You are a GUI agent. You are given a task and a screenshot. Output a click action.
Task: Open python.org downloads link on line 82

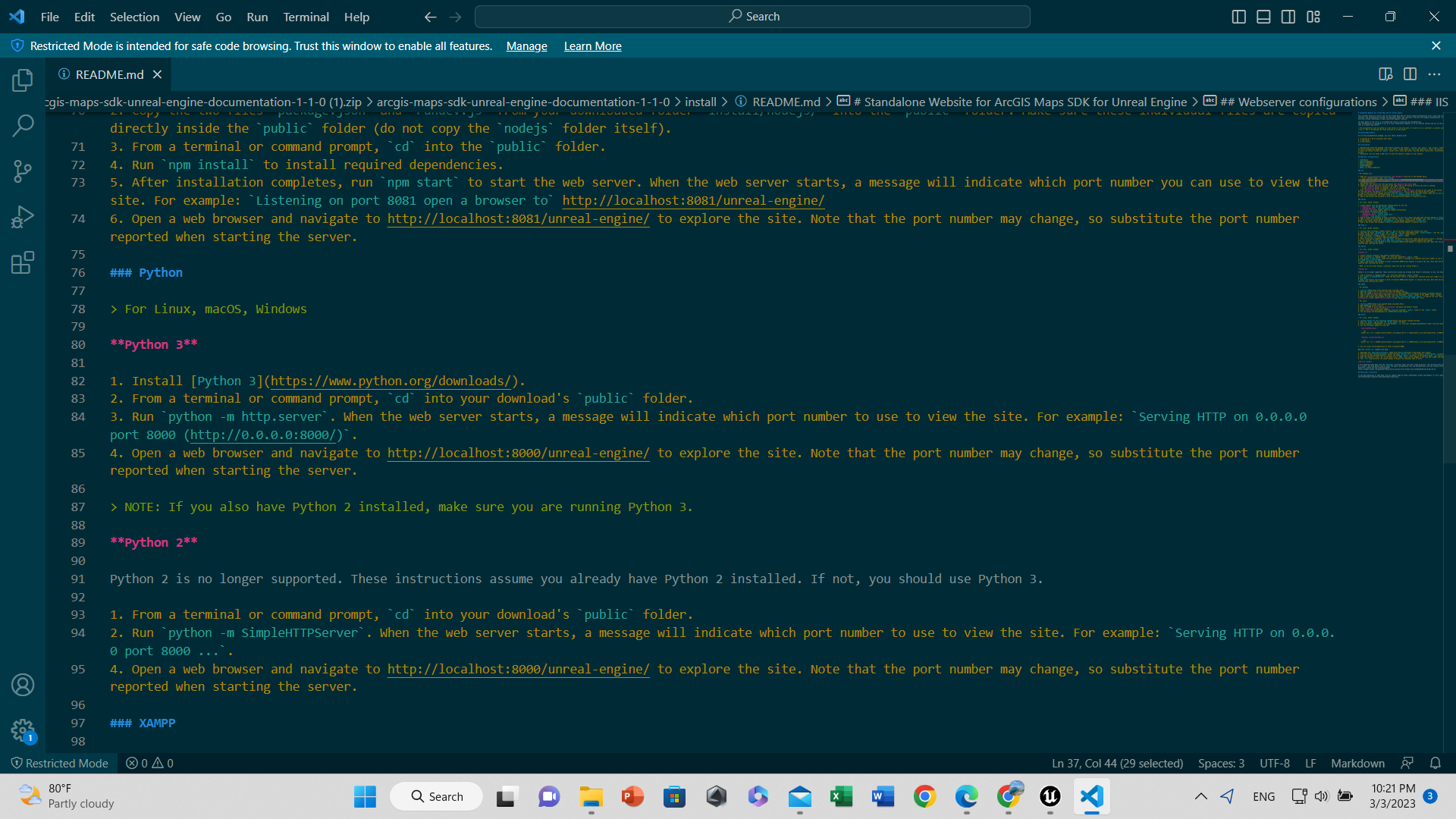[x=391, y=381]
